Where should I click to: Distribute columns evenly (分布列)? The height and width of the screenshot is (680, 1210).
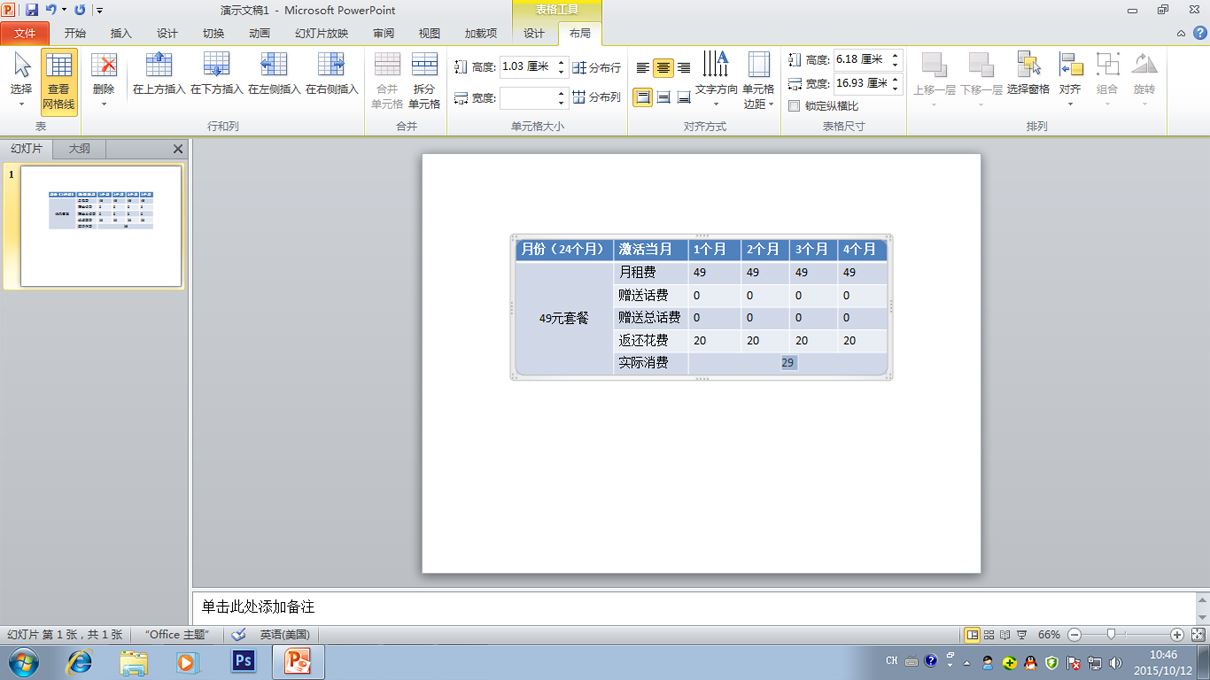pyautogui.click(x=596, y=97)
